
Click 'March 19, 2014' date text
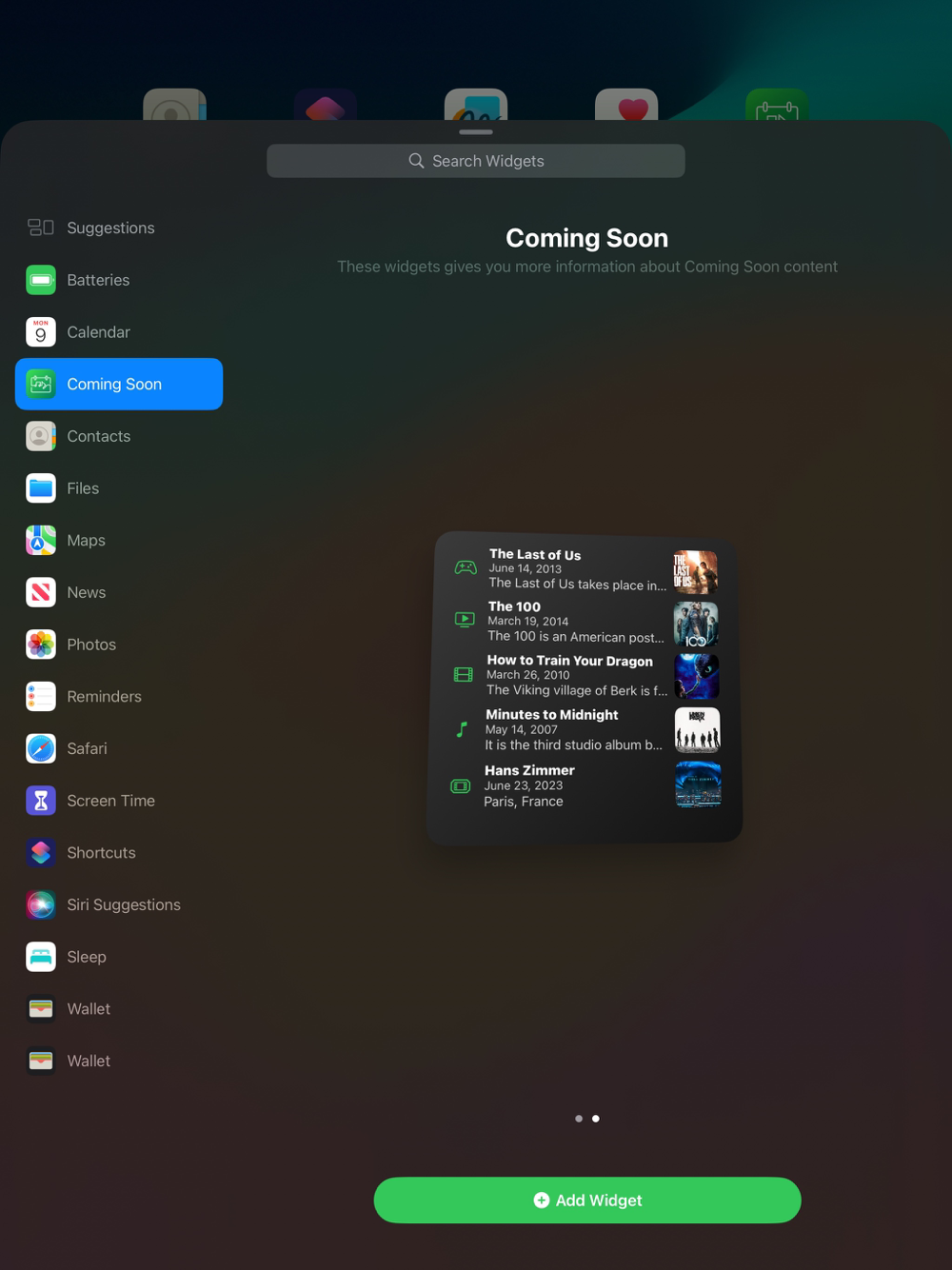tap(528, 621)
